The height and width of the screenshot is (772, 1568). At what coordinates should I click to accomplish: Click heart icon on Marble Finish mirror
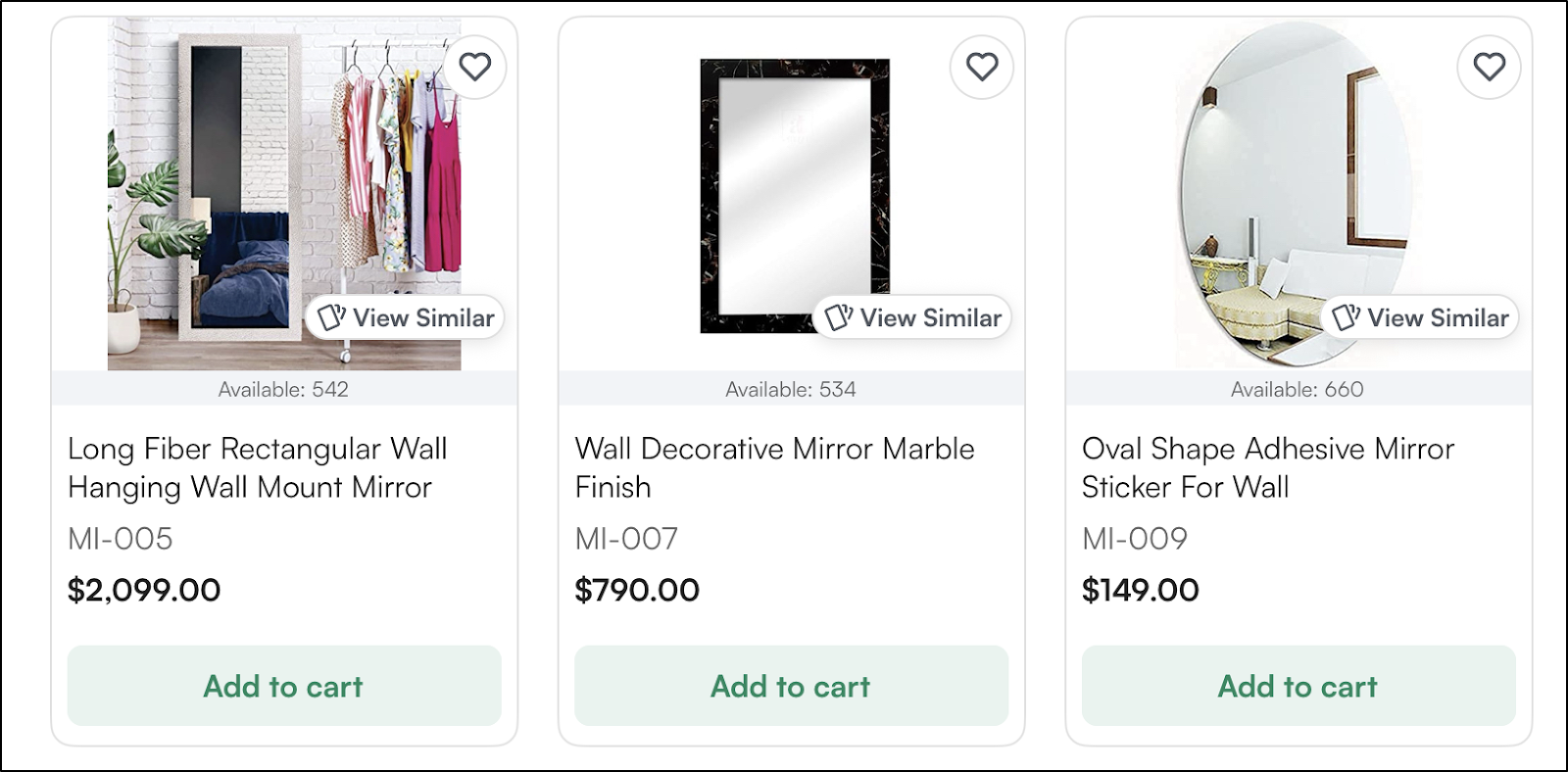(982, 67)
